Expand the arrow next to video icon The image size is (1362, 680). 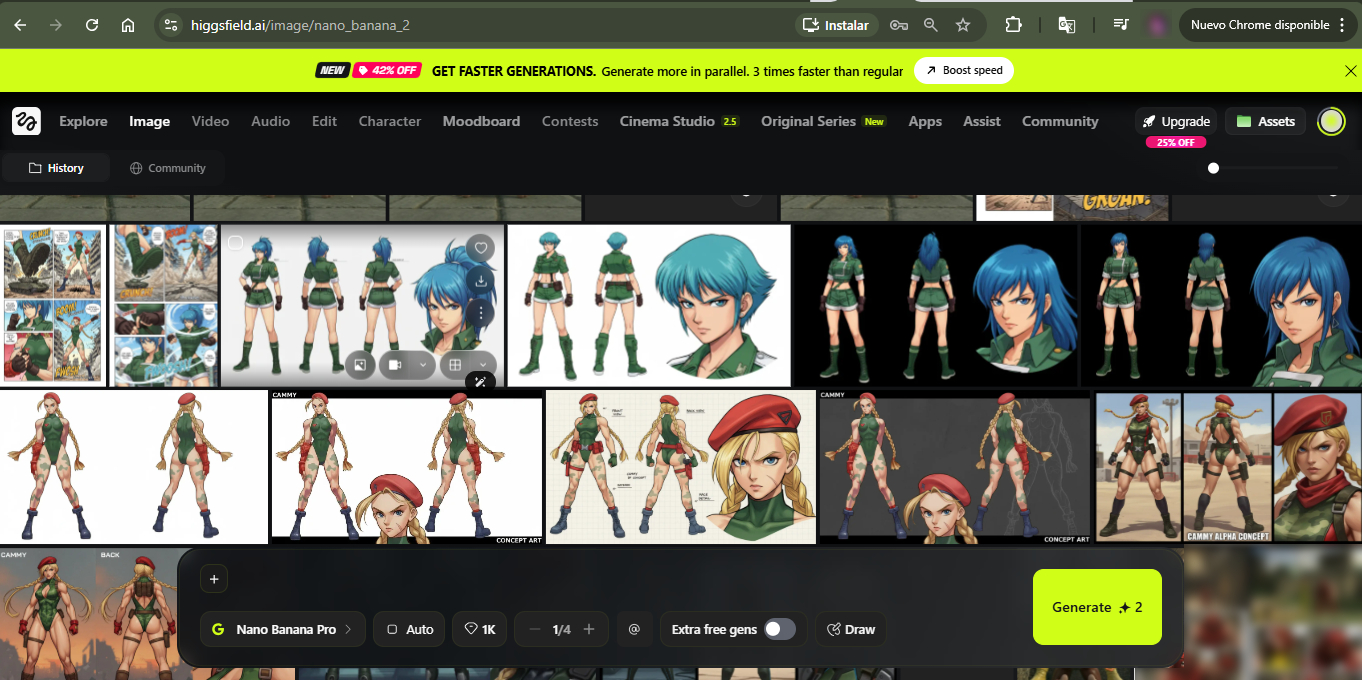[x=423, y=365]
